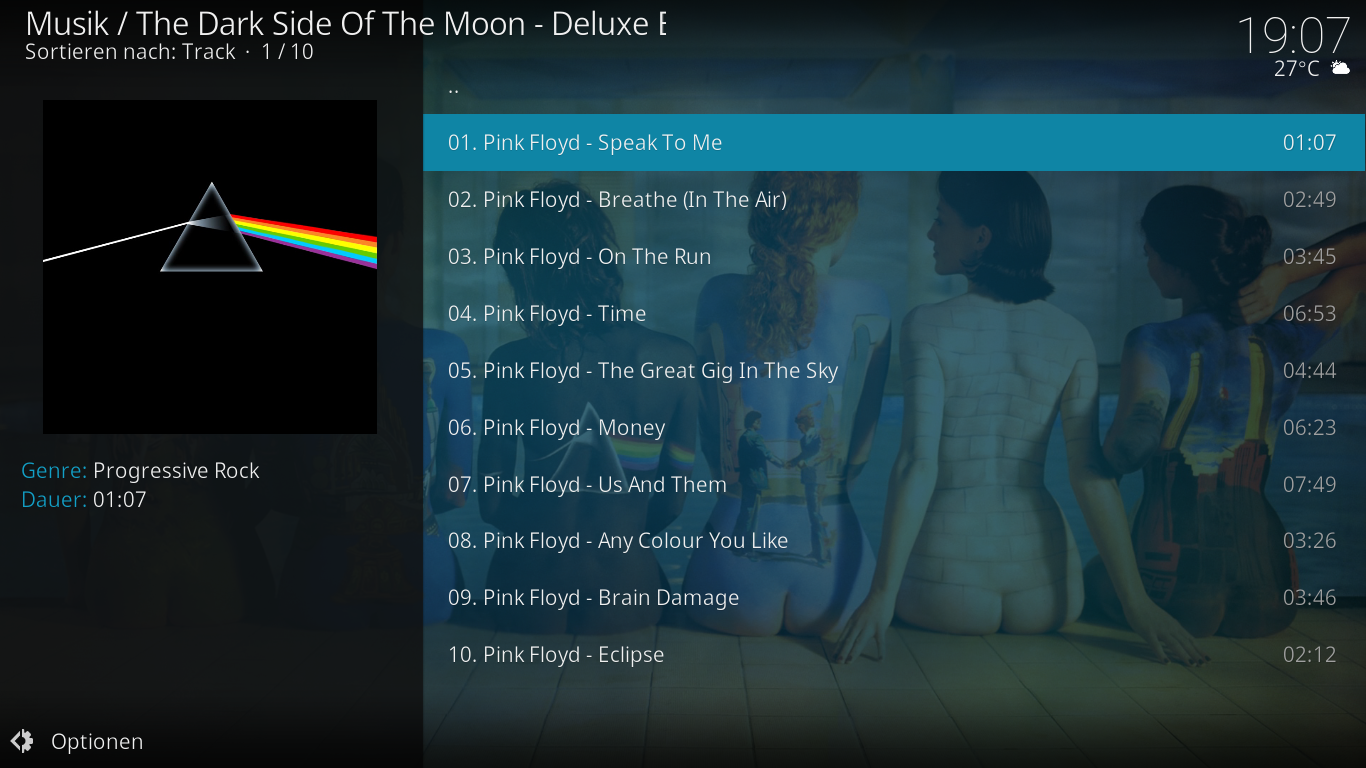The image size is (1366, 768).
Task: Click the Musik breadcrumb header title
Action: pos(345,23)
